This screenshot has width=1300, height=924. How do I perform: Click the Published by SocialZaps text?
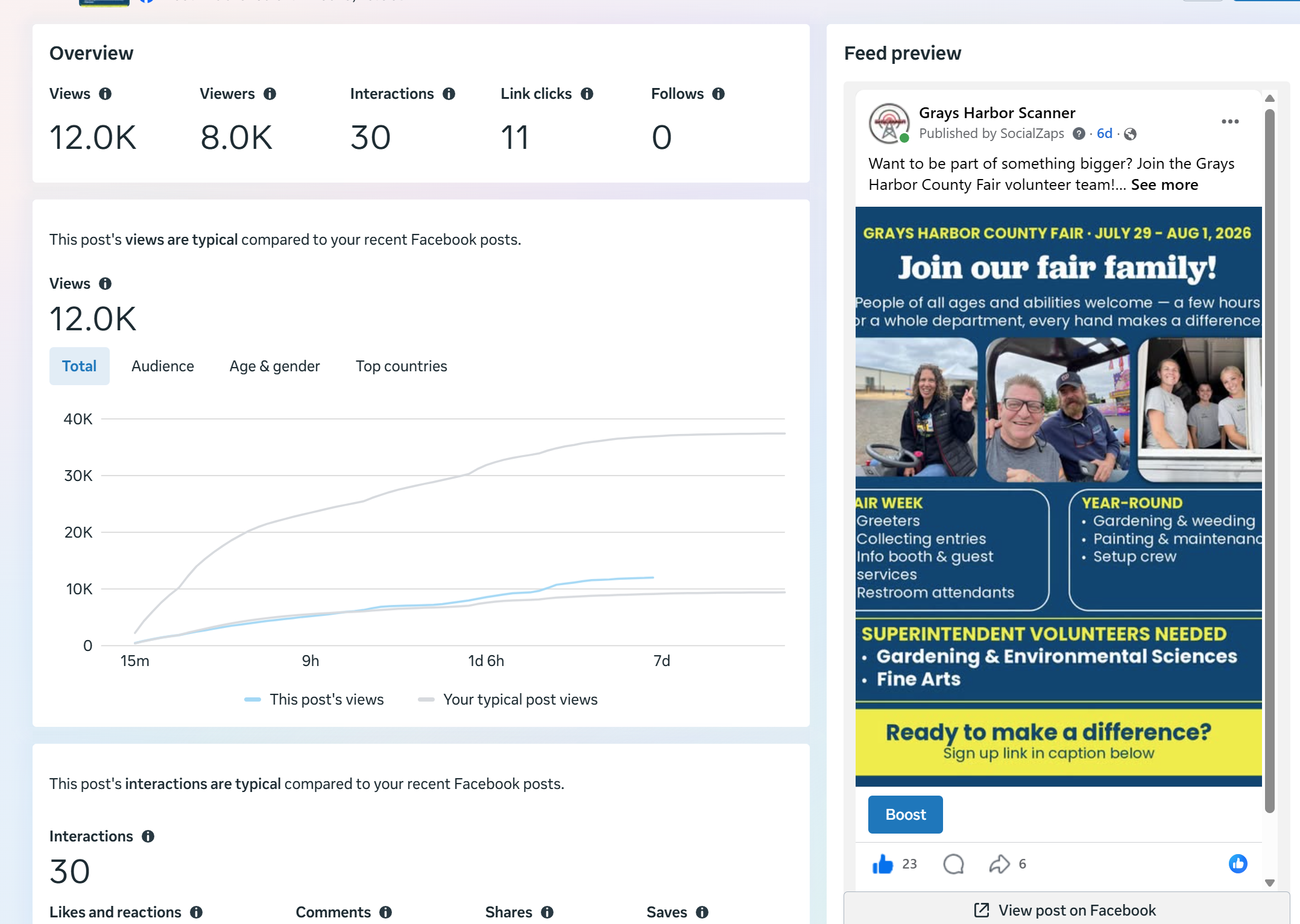pos(992,134)
